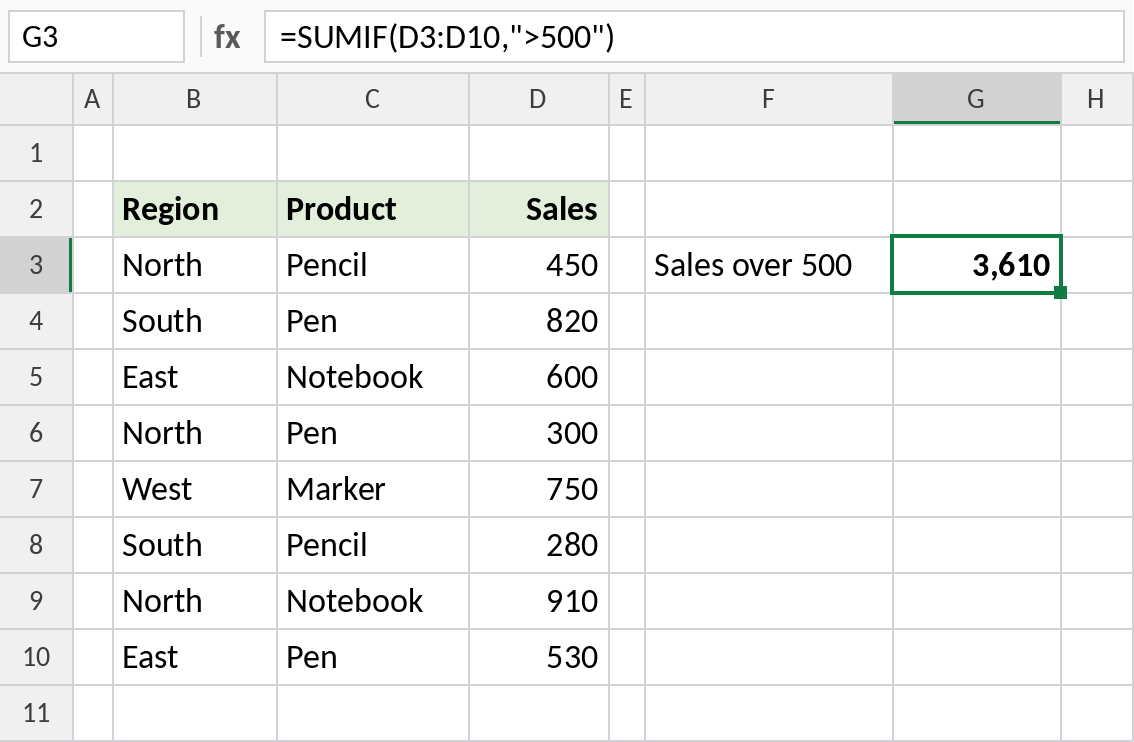
Task: Click Pen in row 10
Action: tap(373, 657)
